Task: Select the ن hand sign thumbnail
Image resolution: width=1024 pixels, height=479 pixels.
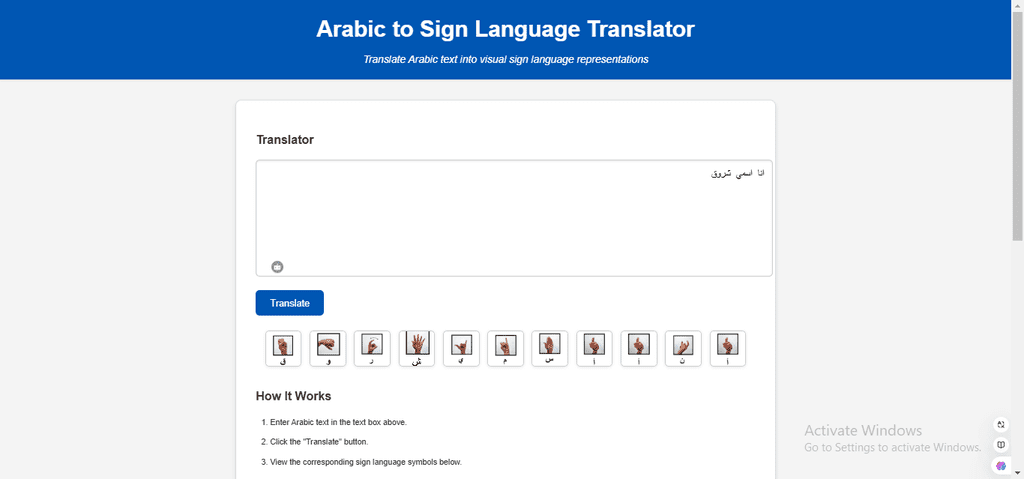Action: coord(683,348)
